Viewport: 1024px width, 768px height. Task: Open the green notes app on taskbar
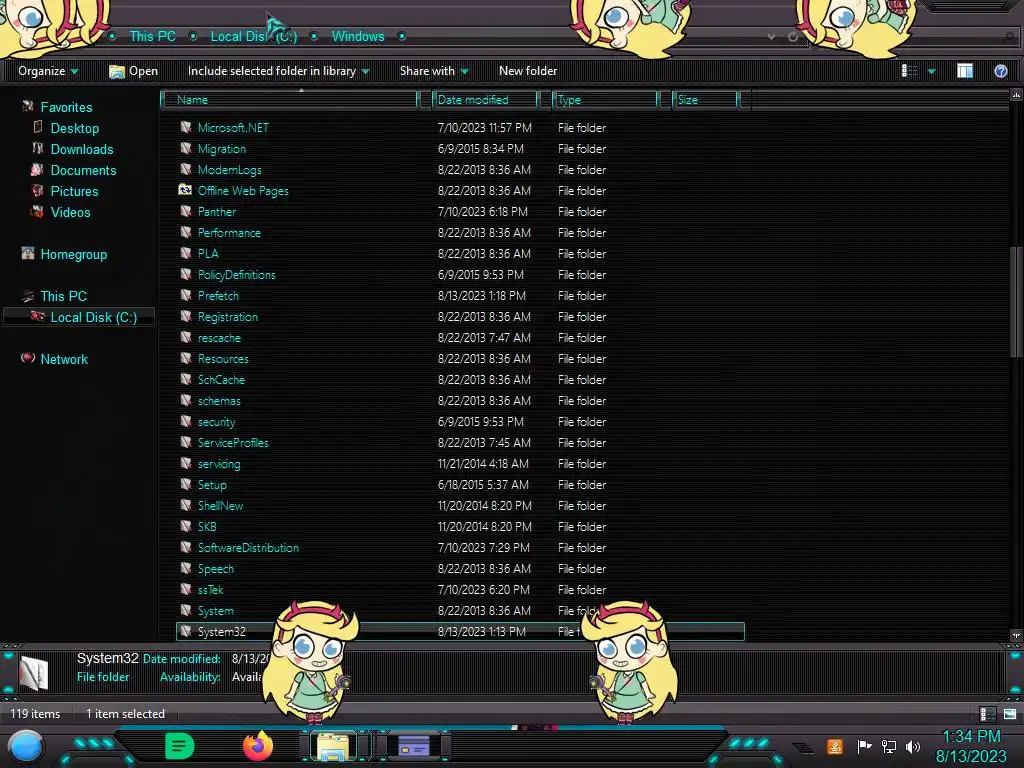(x=180, y=746)
